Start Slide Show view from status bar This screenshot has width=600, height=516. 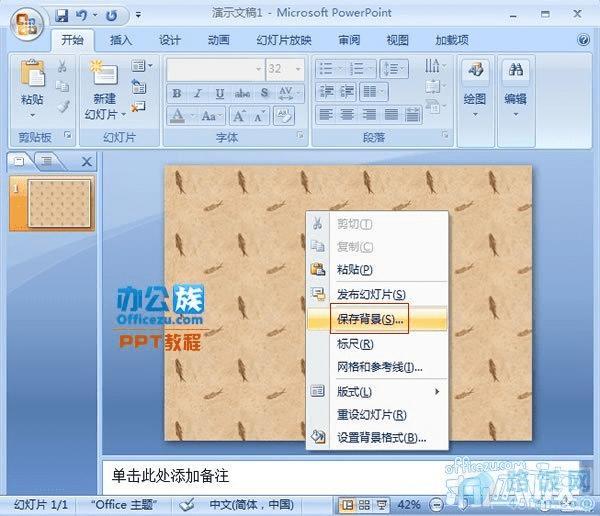click(382, 505)
